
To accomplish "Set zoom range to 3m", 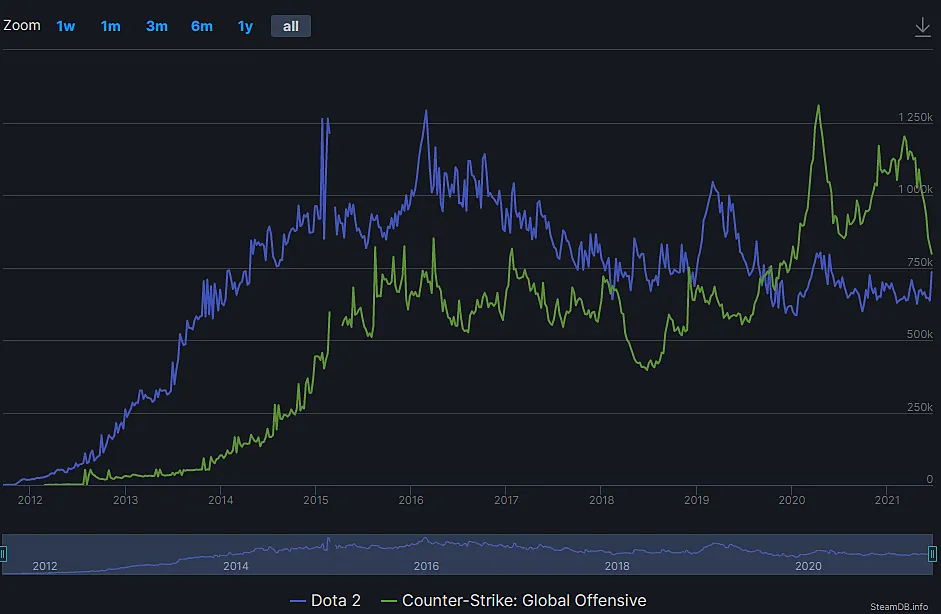I will (x=157, y=26).
